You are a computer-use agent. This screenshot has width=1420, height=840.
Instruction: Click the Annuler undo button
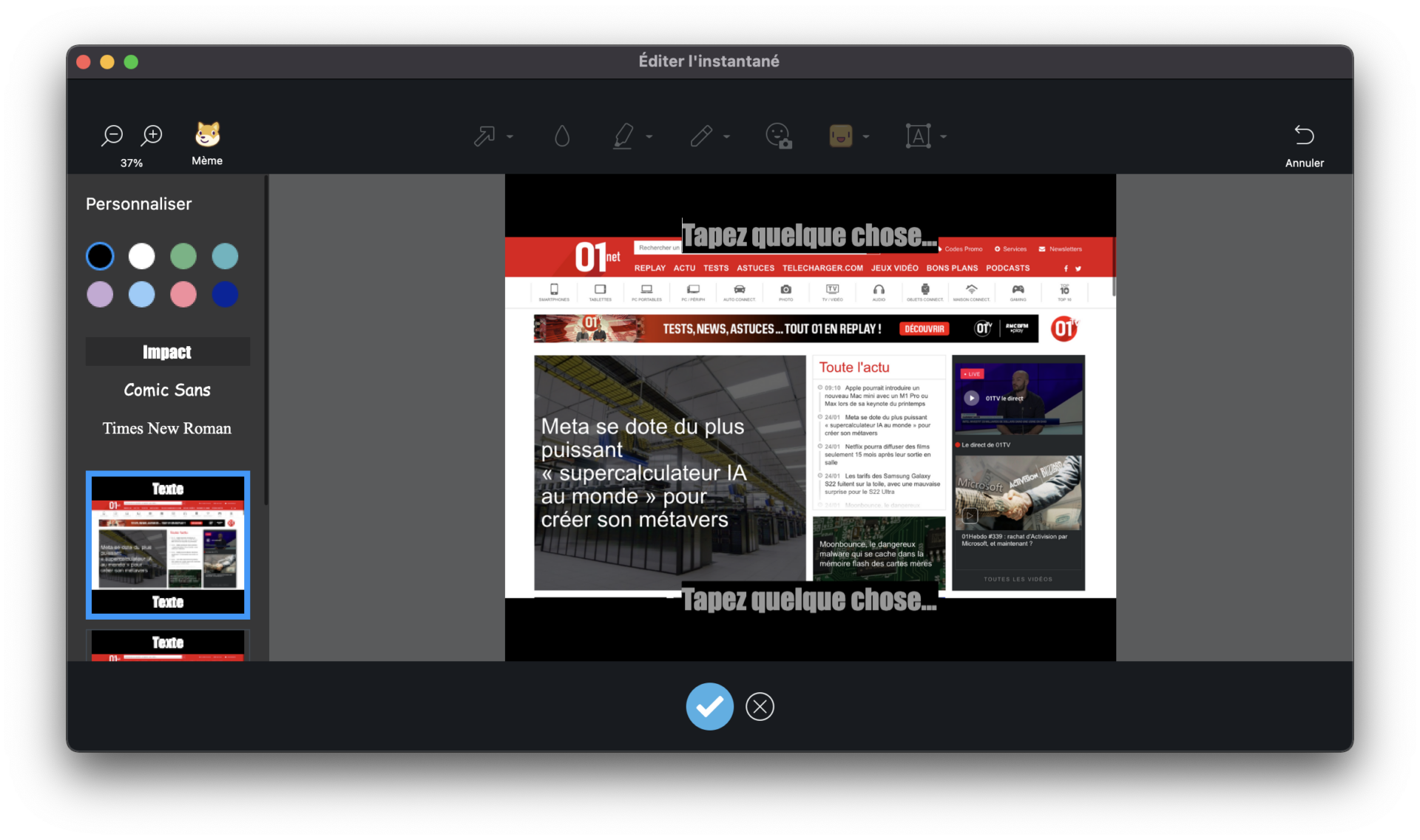pyautogui.click(x=1304, y=145)
